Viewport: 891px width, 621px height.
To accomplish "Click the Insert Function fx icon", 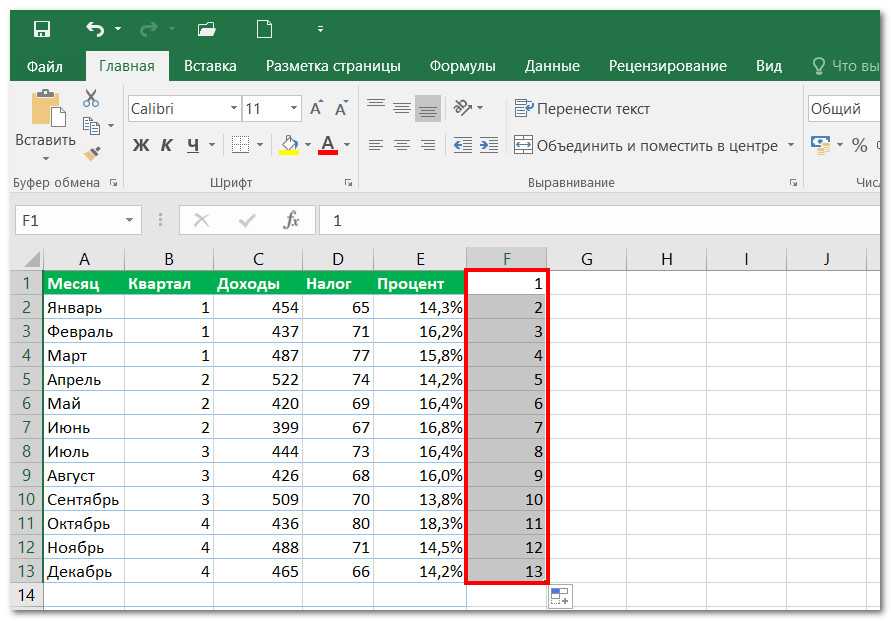I will click(291, 220).
